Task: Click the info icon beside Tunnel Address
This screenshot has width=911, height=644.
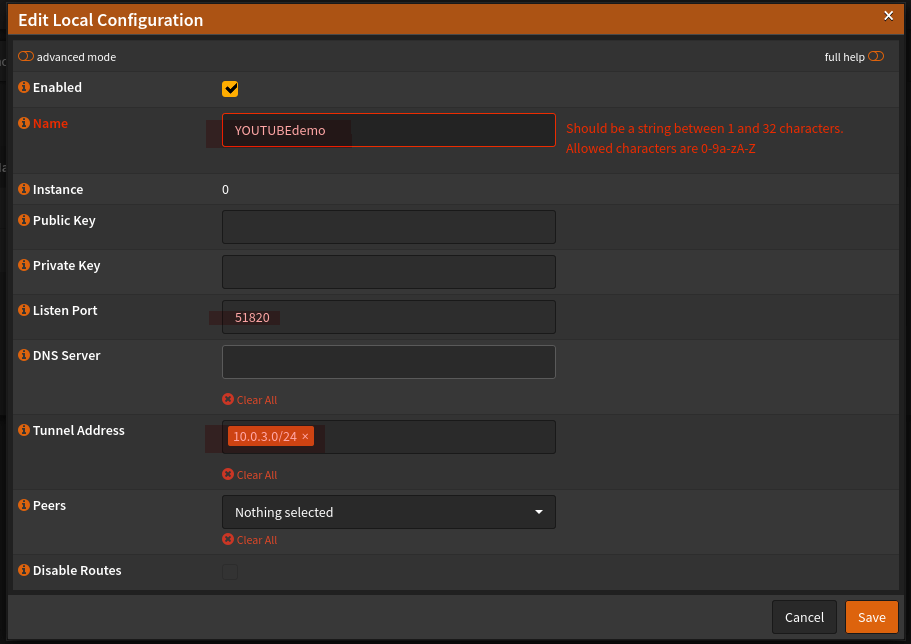Action: point(24,431)
